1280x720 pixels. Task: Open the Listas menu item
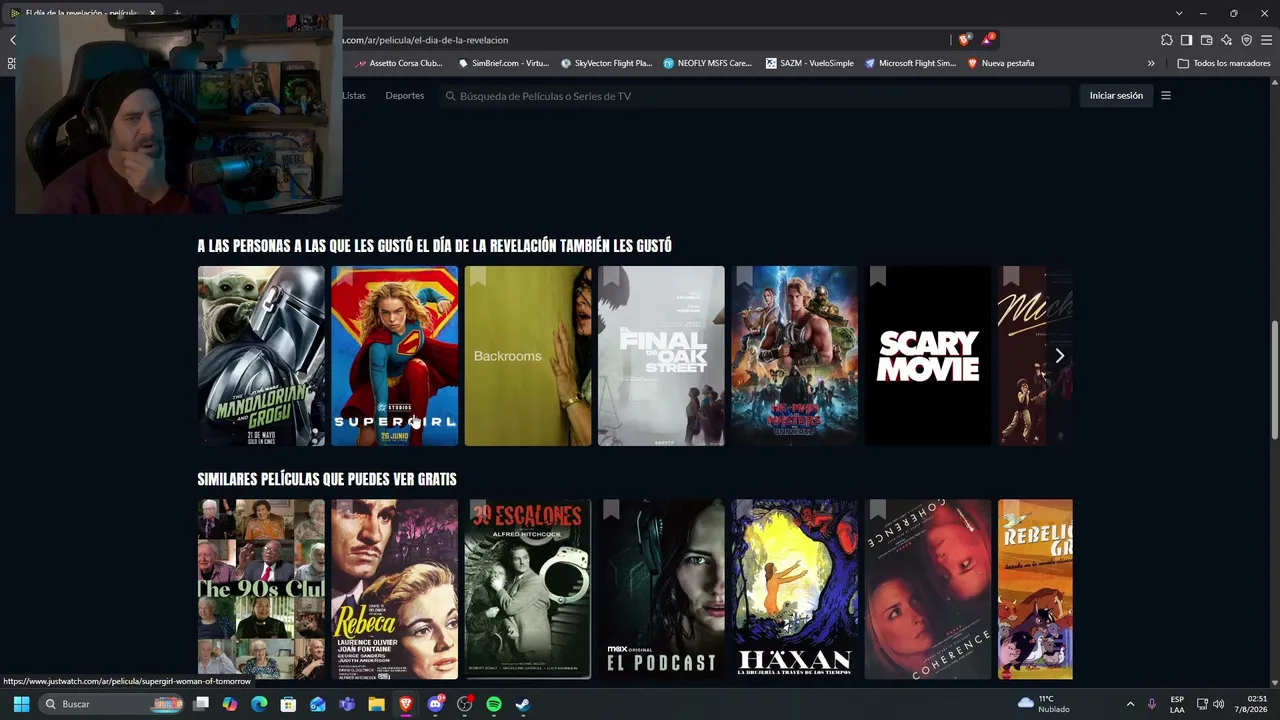[x=354, y=96]
